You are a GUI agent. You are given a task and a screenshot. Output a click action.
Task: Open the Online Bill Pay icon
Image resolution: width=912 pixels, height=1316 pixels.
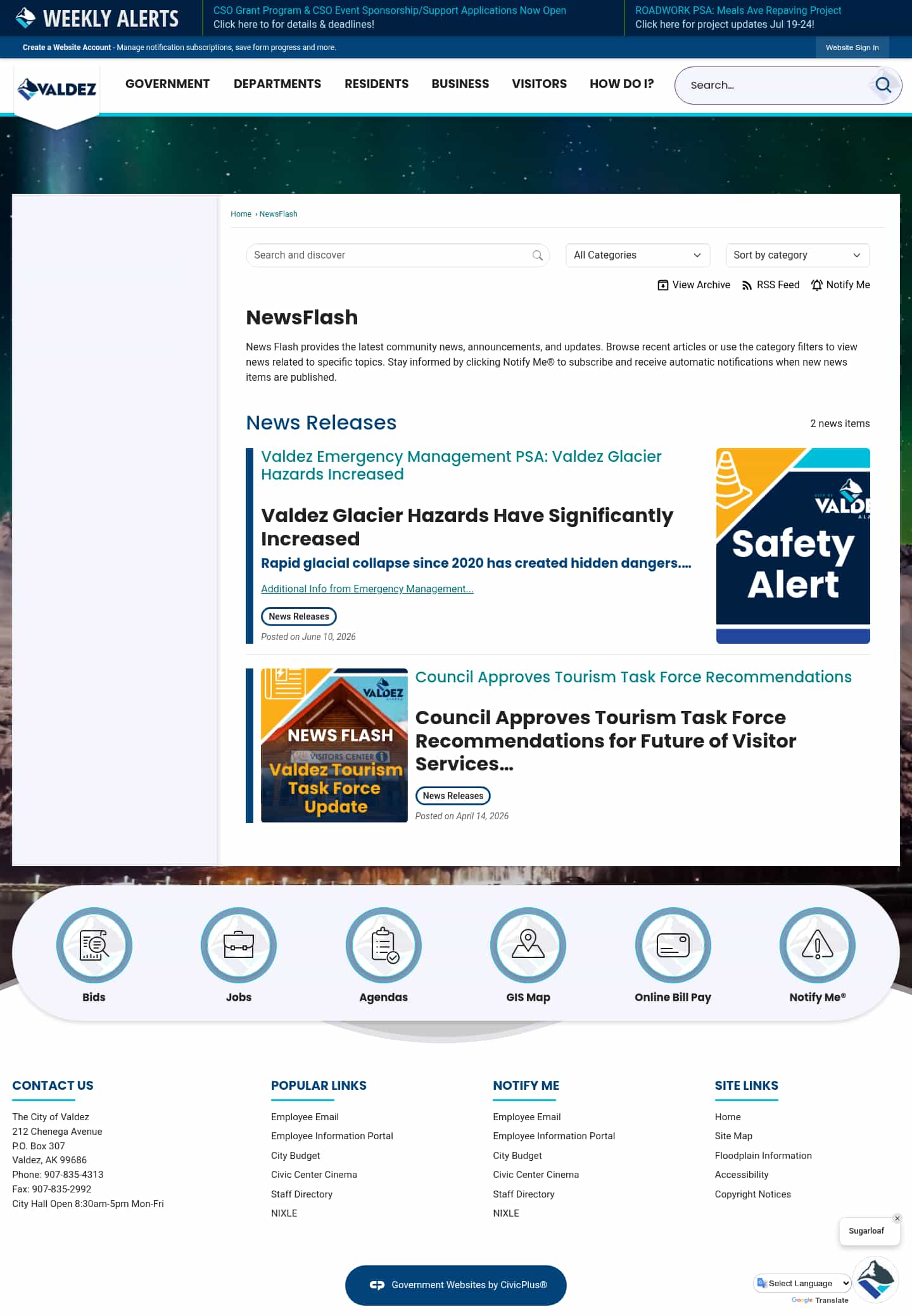pyautogui.click(x=673, y=945)
